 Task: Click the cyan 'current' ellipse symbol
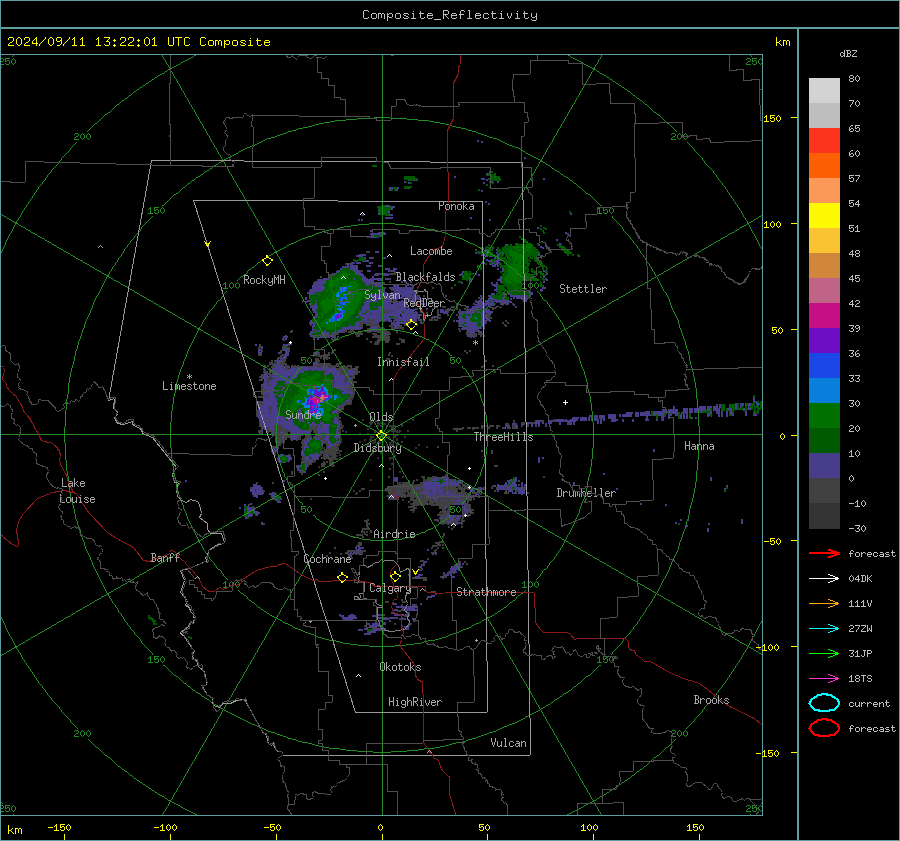pos(824,703)
